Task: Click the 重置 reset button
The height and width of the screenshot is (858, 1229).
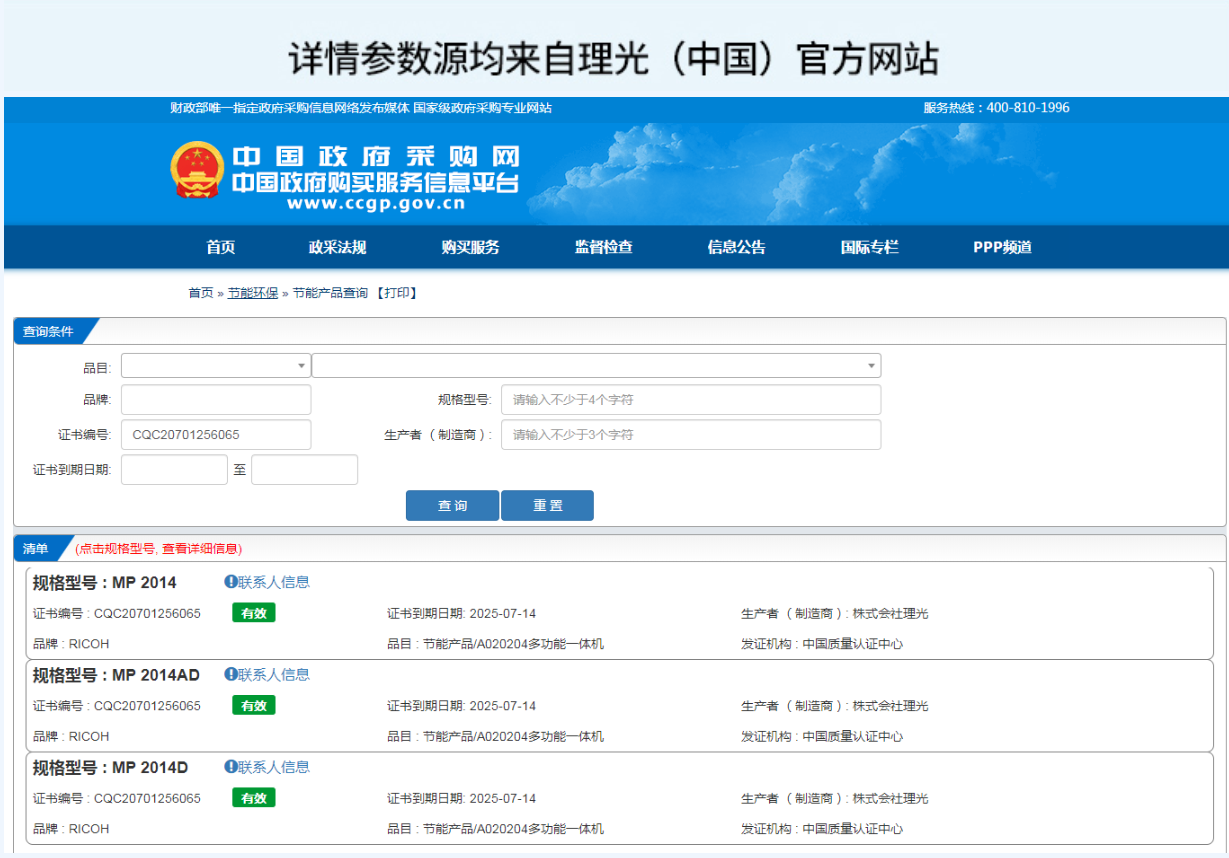Action: 547,505
